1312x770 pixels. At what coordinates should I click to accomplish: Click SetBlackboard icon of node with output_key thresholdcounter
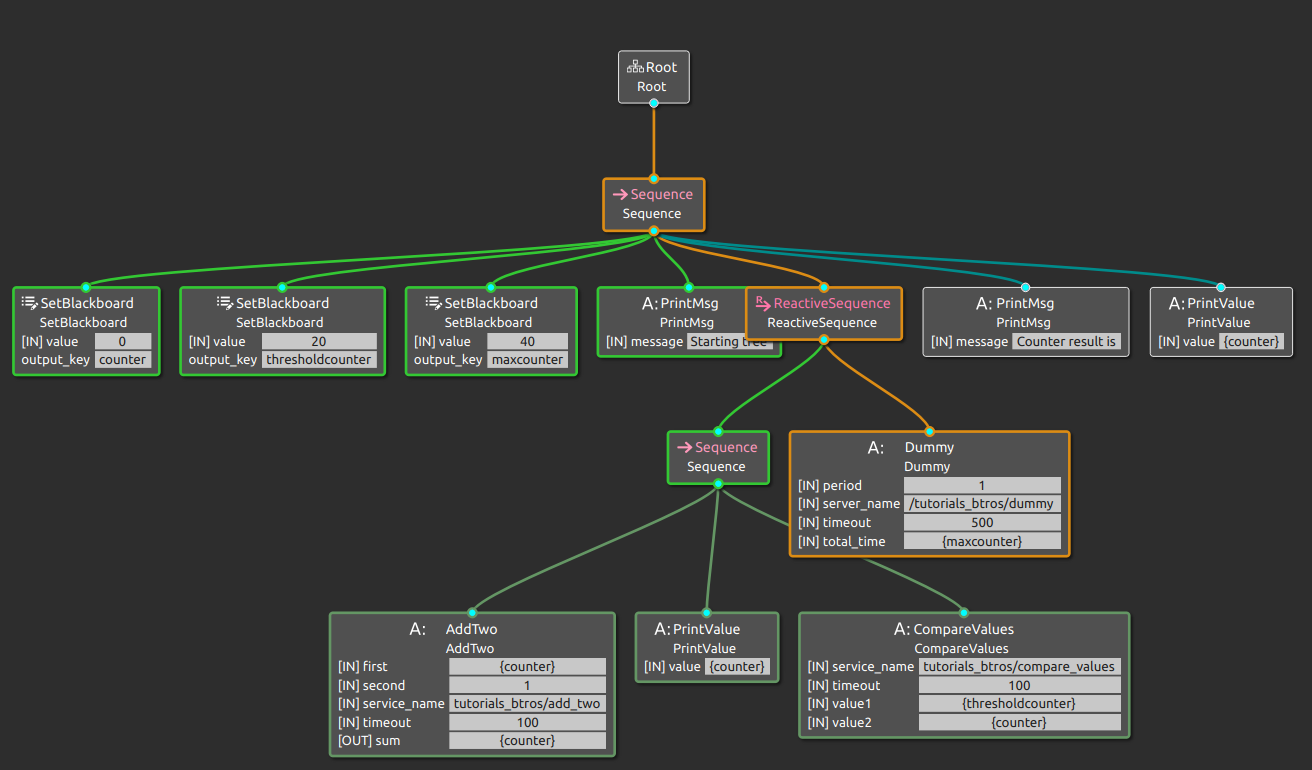click(225, 303)
